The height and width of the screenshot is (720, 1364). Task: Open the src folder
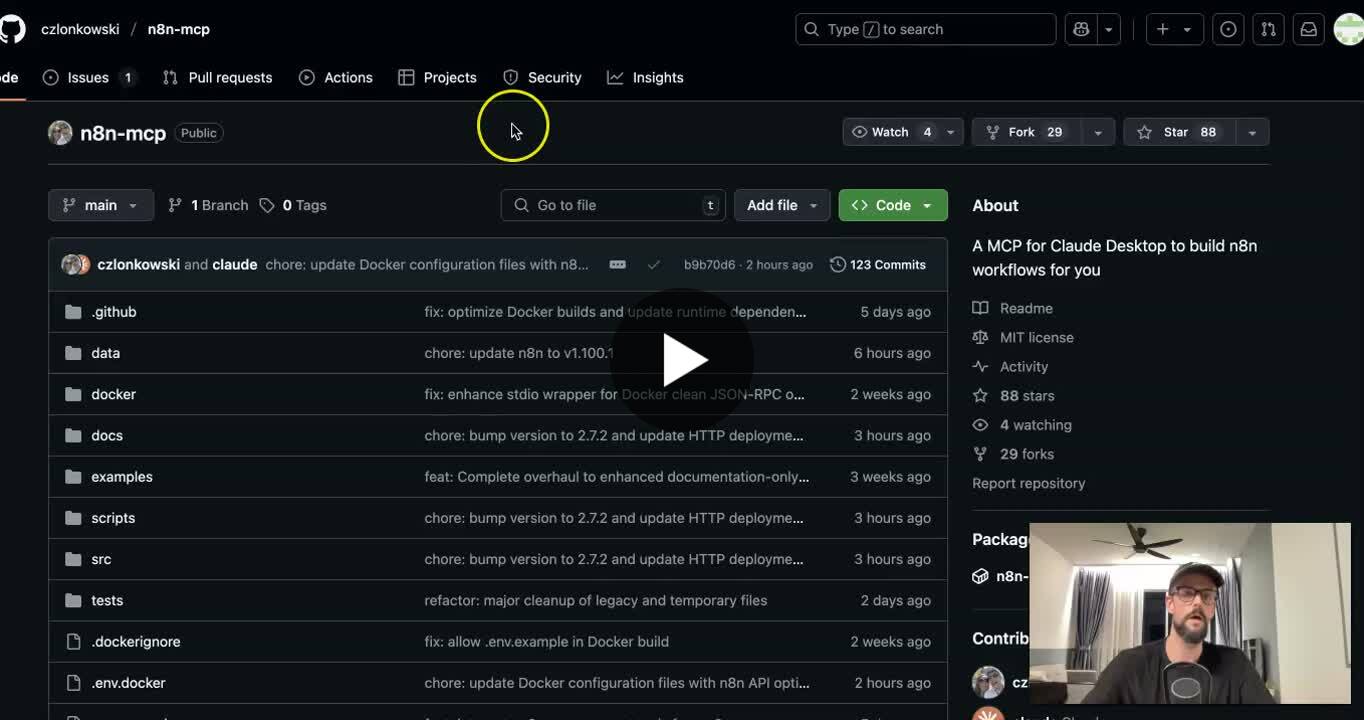[101, 559]
